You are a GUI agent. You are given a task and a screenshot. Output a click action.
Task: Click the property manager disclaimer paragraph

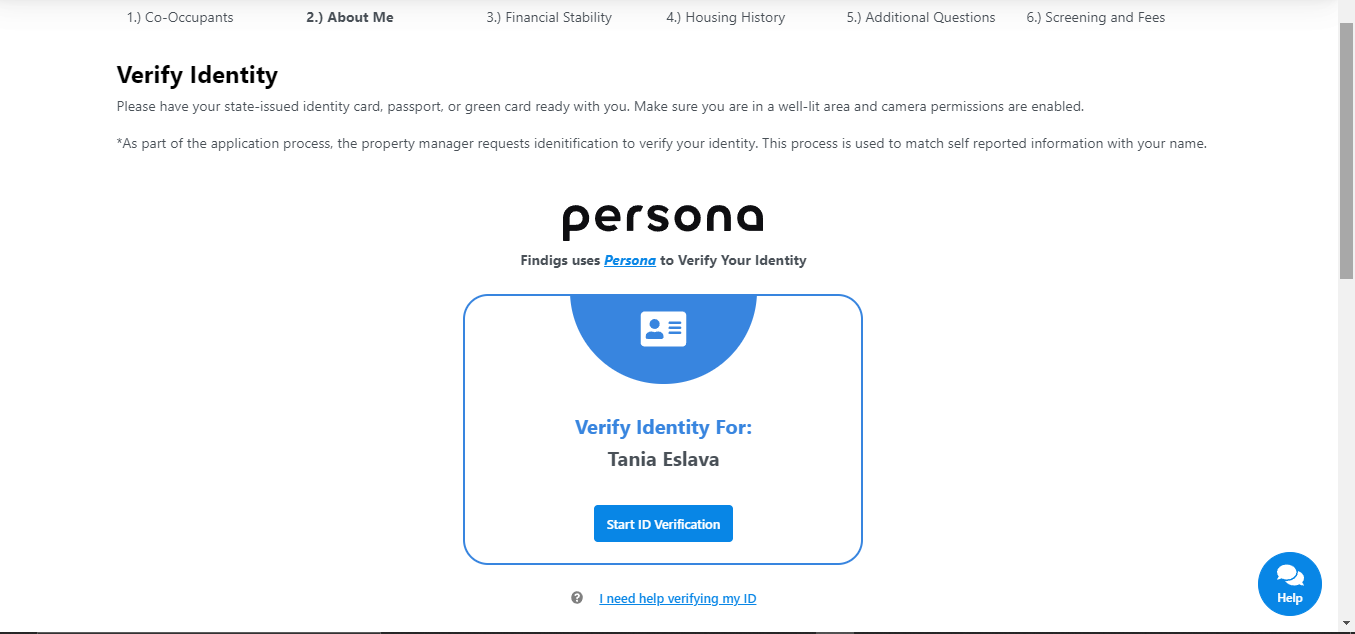click(x=662, y=143)
